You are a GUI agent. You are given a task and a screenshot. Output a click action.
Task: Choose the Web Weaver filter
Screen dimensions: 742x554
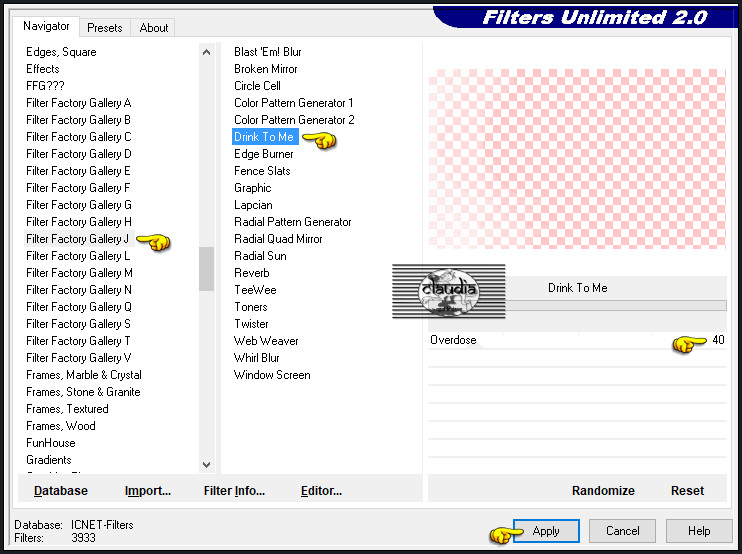pos(266,341)
